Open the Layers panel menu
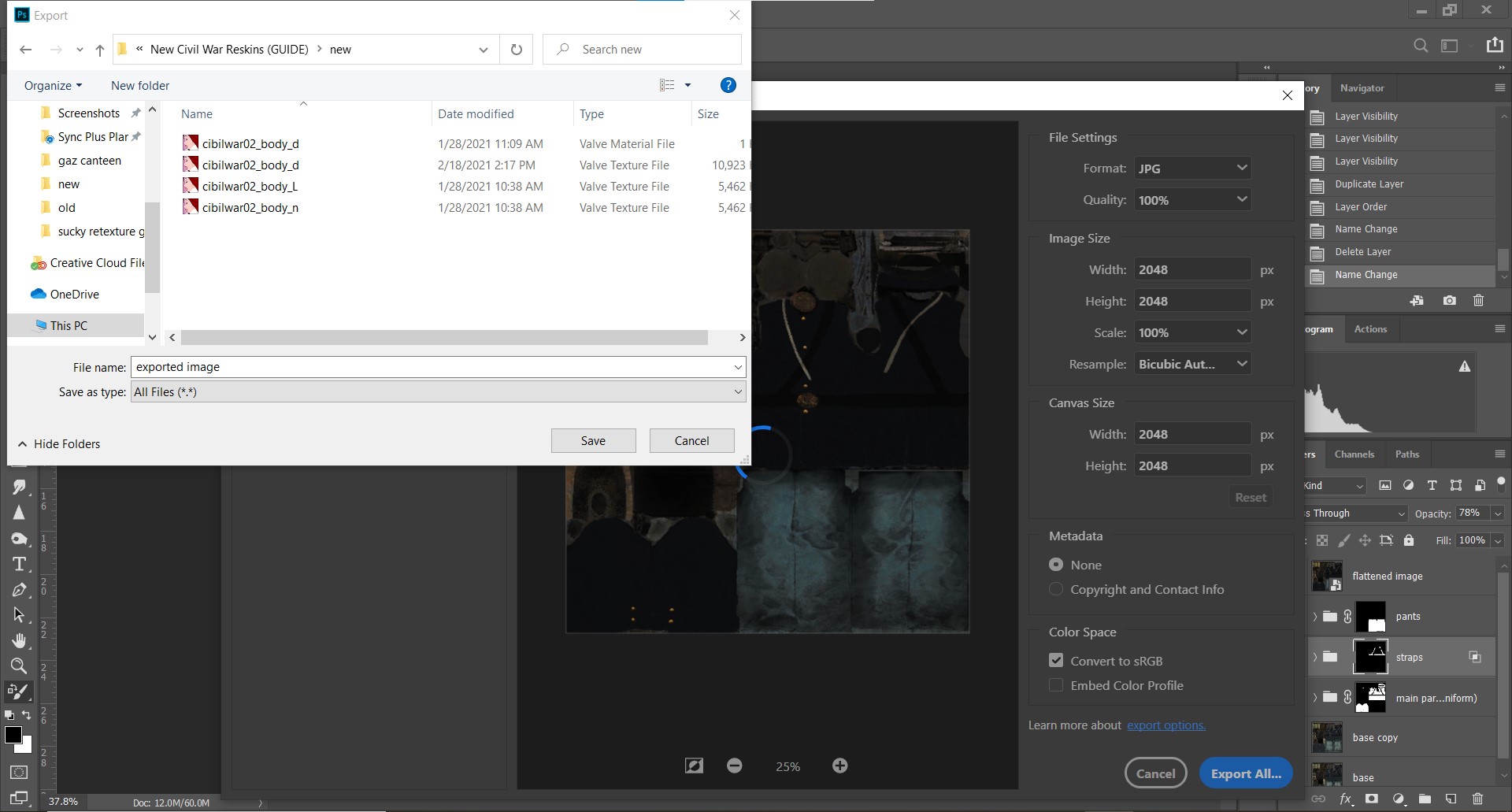This screenshot has height=812, width=1512. point(1499,454)
